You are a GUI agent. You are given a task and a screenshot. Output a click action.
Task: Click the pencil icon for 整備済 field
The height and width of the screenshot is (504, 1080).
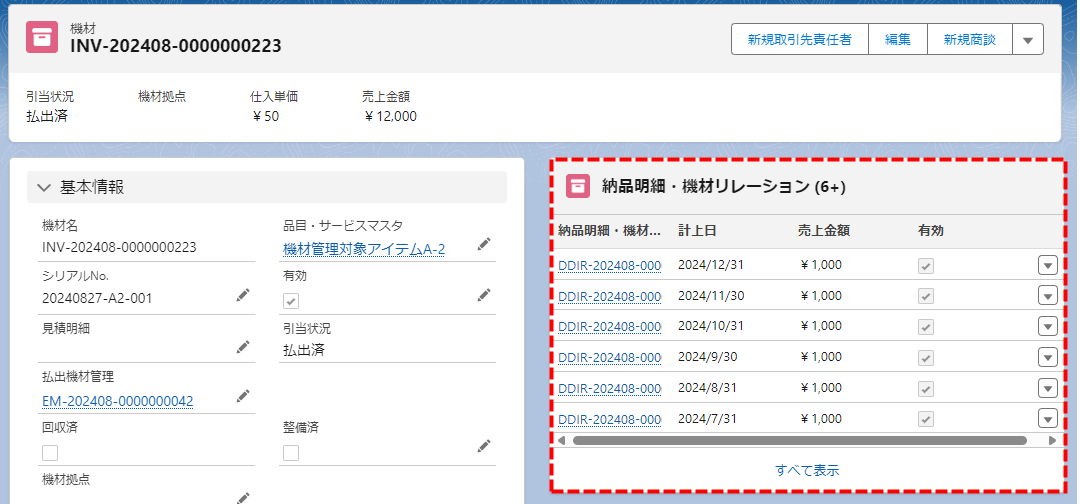pyautogui.click(x=484, y=446)
